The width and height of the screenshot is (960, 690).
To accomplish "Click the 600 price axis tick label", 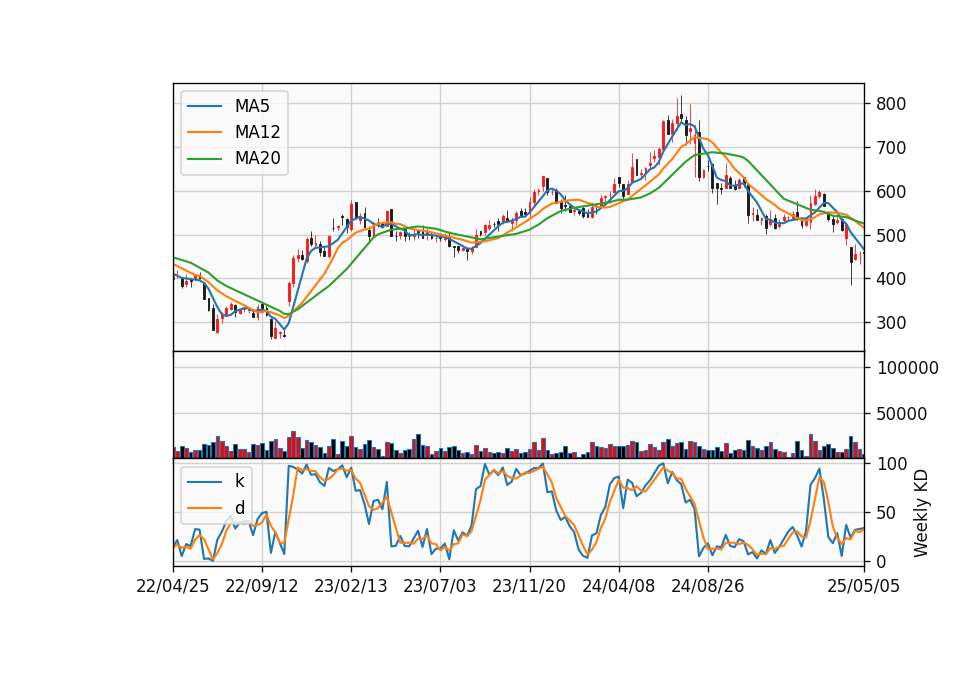I will [x=891, y=192].
